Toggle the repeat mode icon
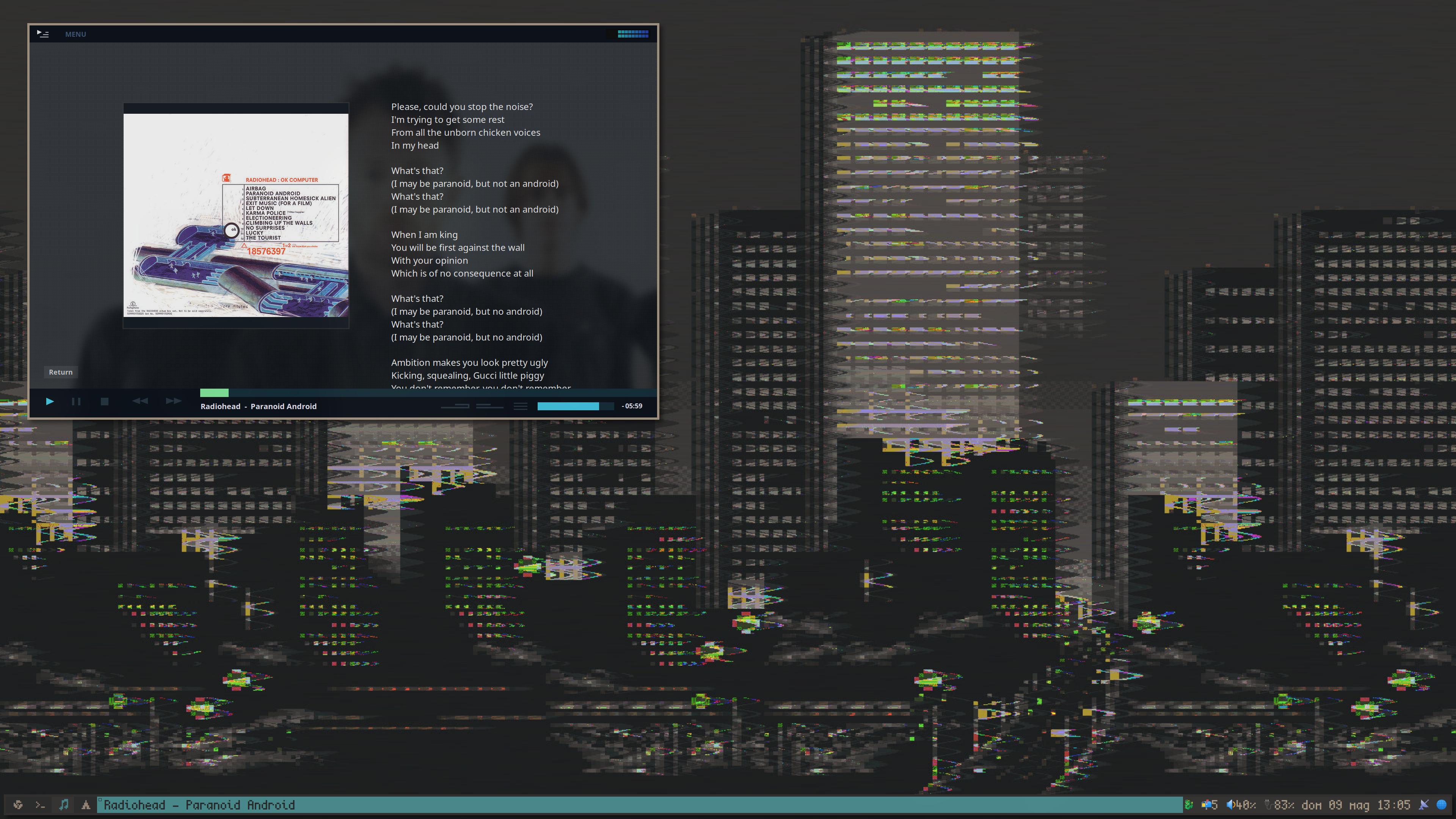Image resolution: width=1456 pixels, height=819 pixels. tap(455, 406)
